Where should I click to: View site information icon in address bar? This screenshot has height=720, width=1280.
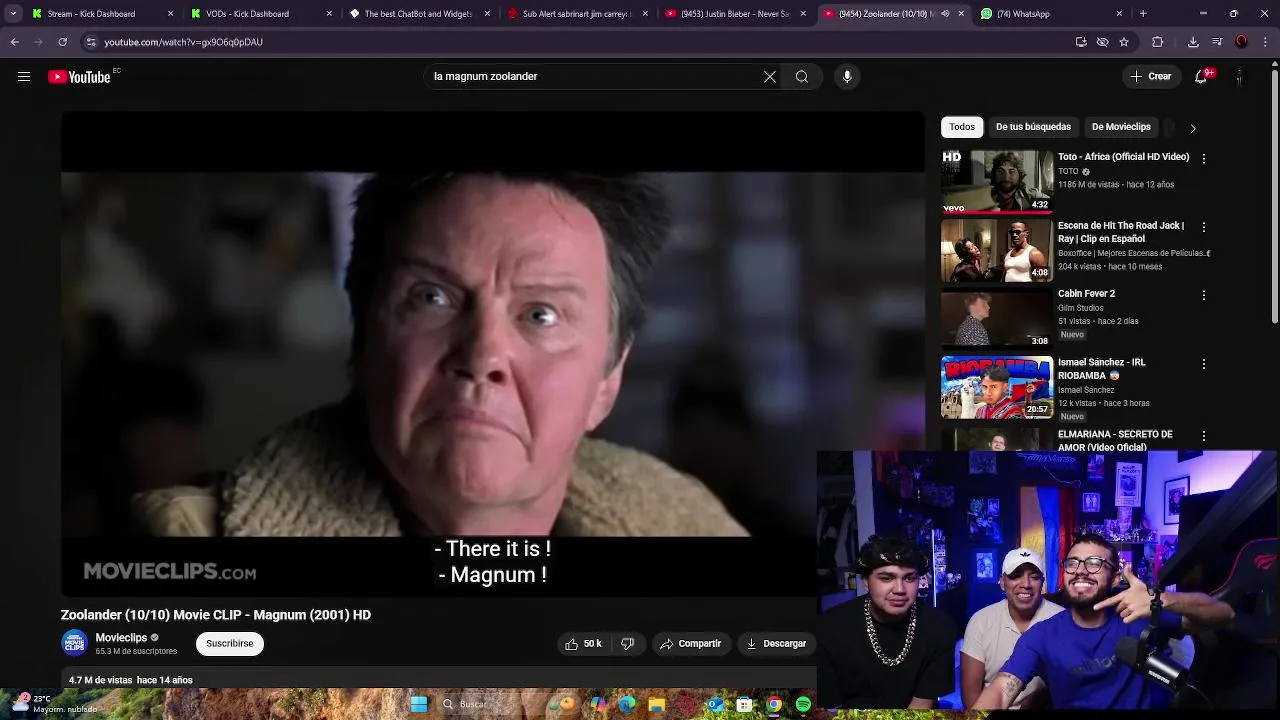click(x=91, y=42)
